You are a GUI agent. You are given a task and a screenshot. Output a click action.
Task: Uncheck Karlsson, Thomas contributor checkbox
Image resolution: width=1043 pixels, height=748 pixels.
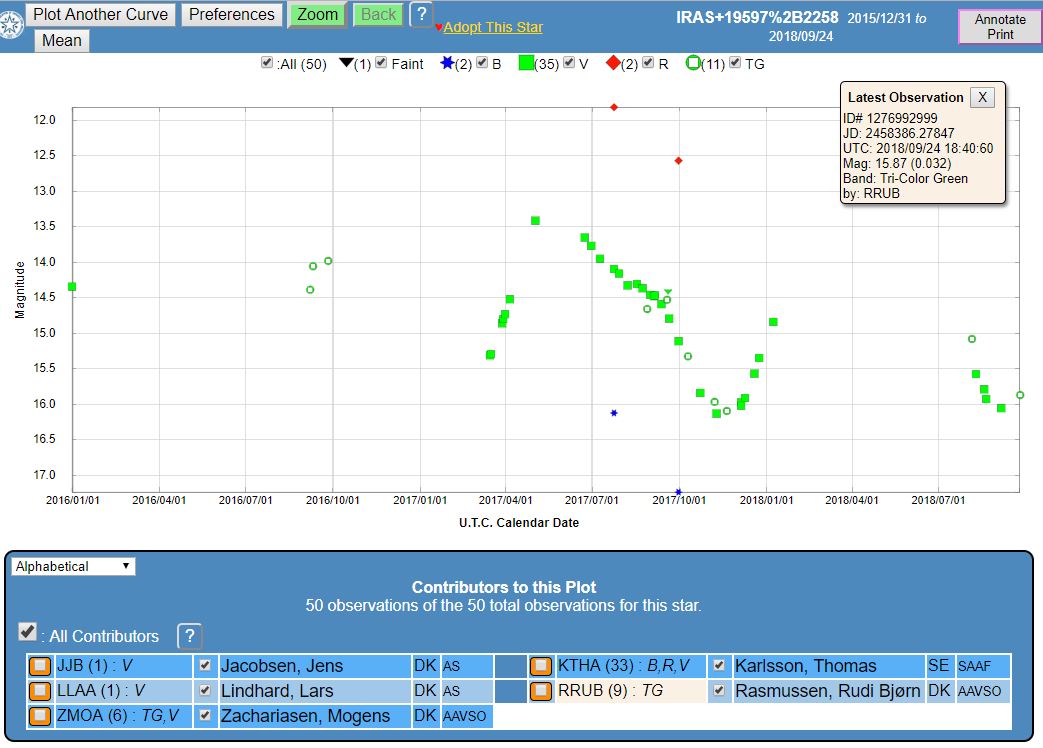[x=718, y=665]
